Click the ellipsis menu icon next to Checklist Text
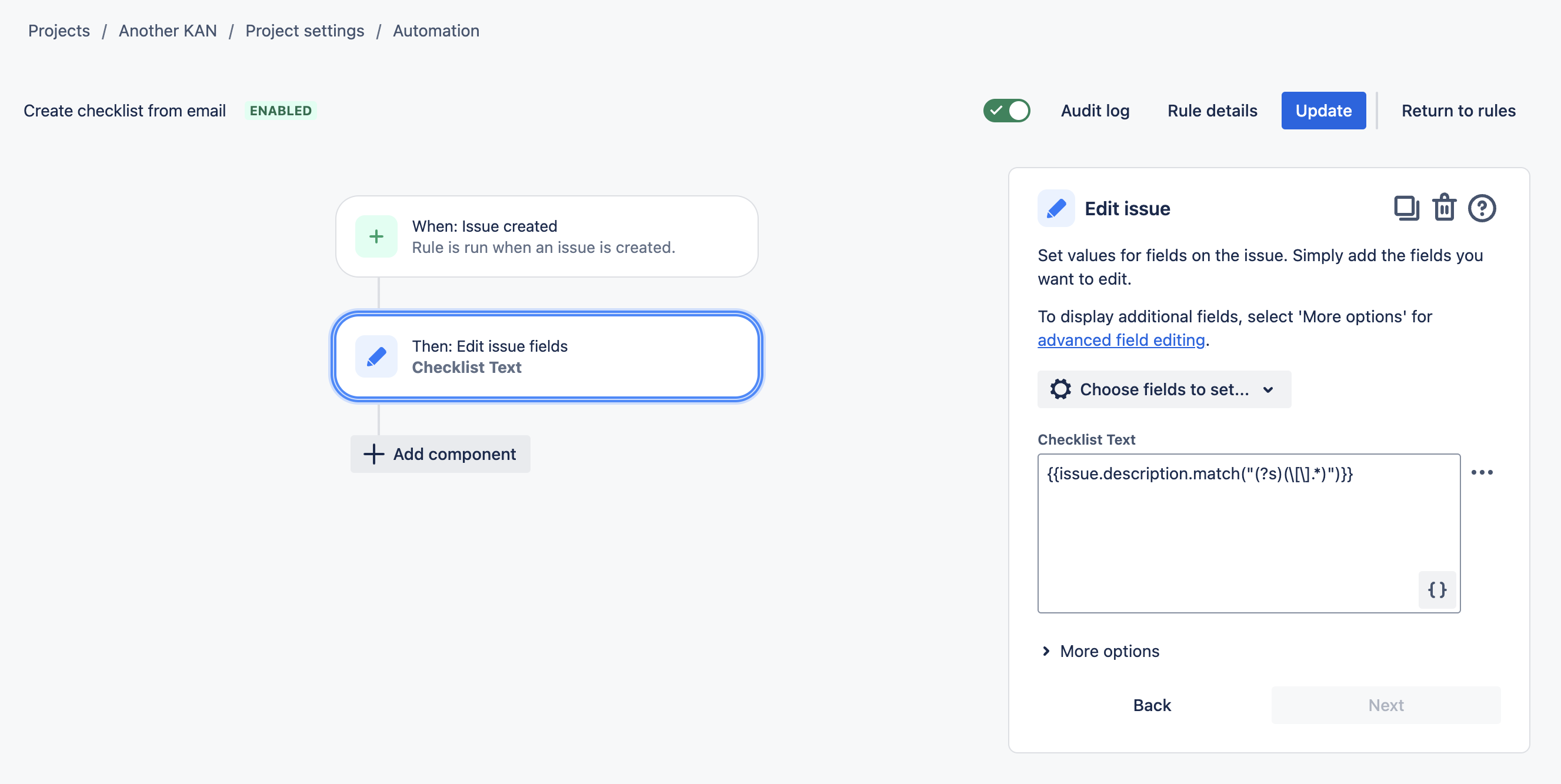Screen dimensions: 1561x784 point(1483,472)
